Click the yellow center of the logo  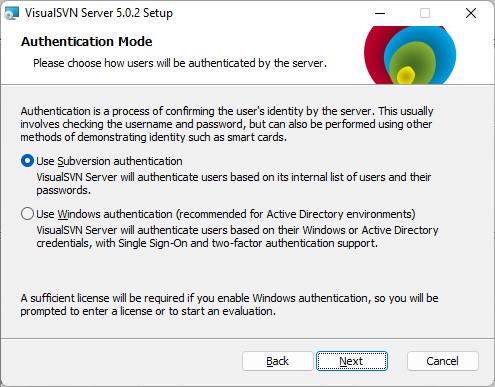(406, 75)
